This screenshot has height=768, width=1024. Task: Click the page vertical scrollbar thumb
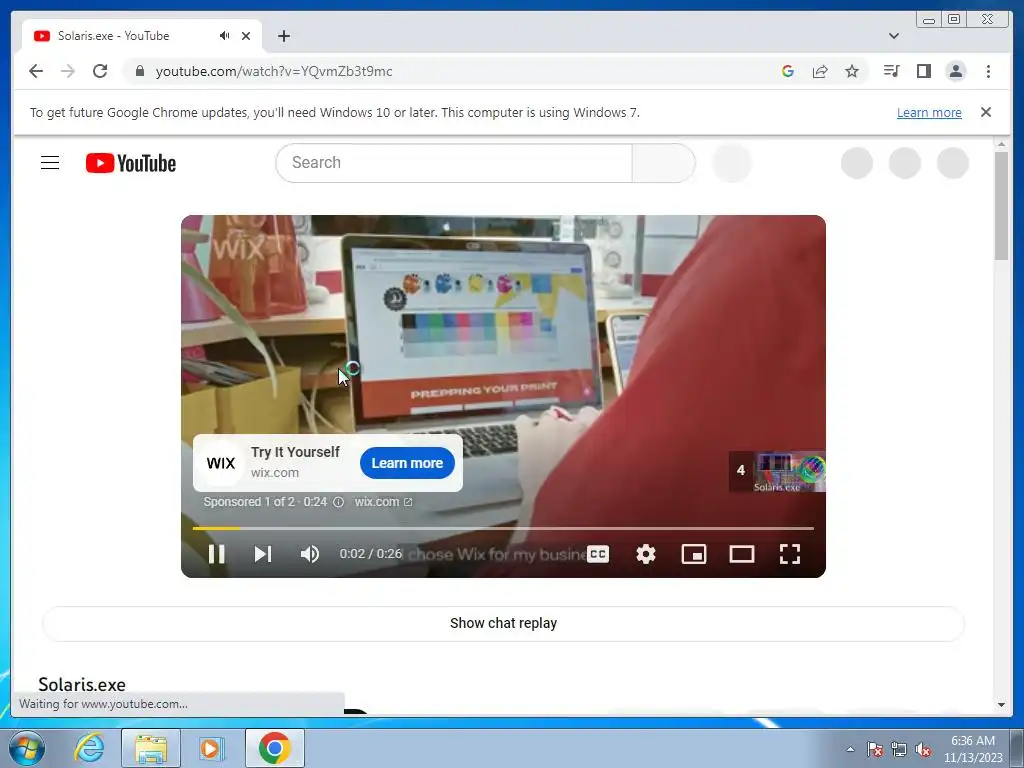(x=1002, y=206)
